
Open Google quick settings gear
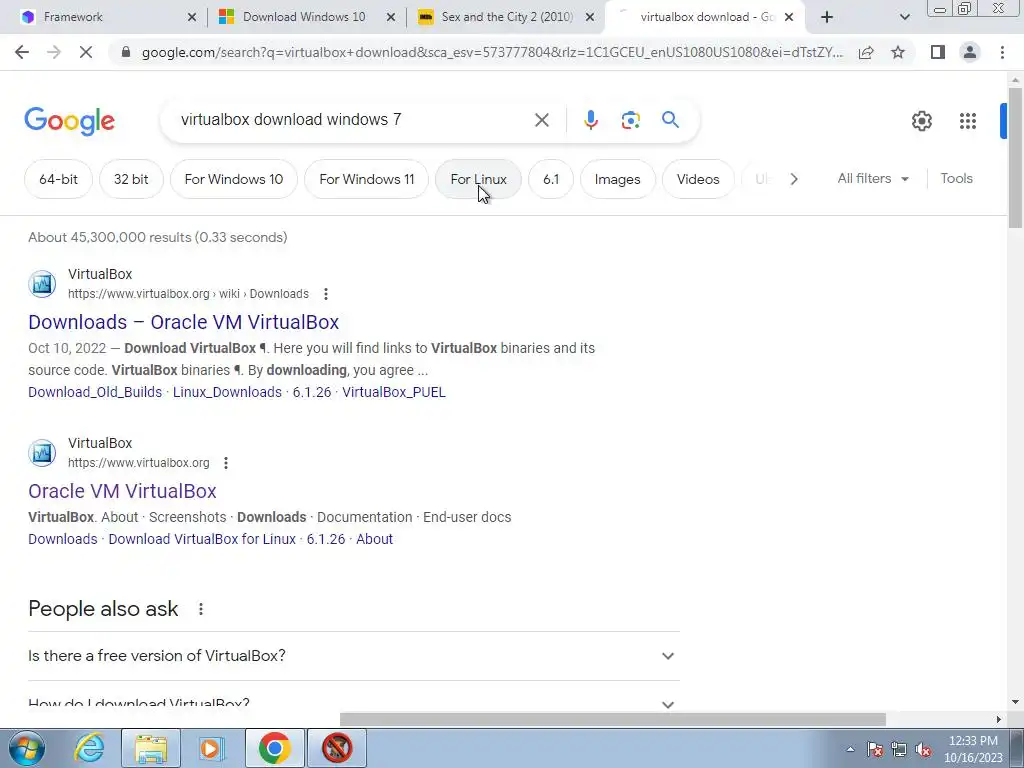click(921, 121)
